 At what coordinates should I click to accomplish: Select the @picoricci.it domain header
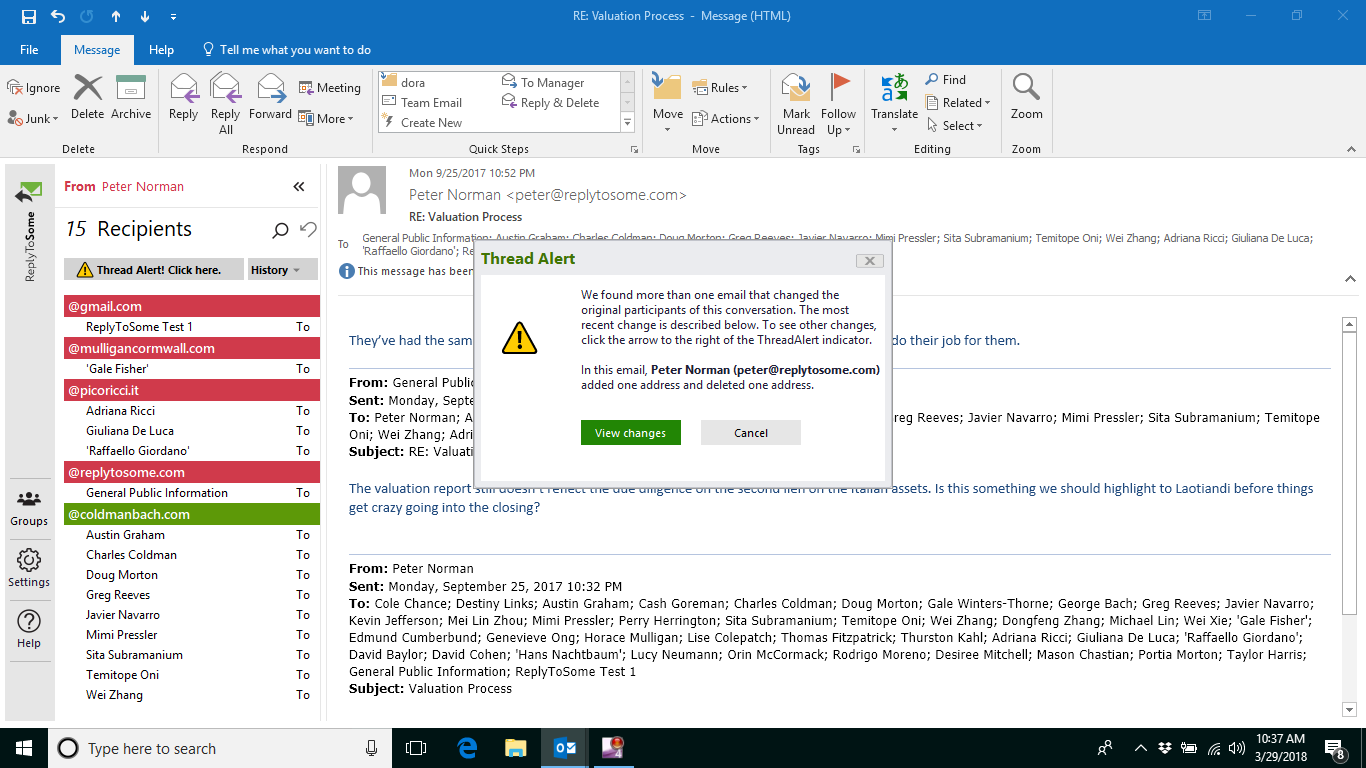pos(192,390)
